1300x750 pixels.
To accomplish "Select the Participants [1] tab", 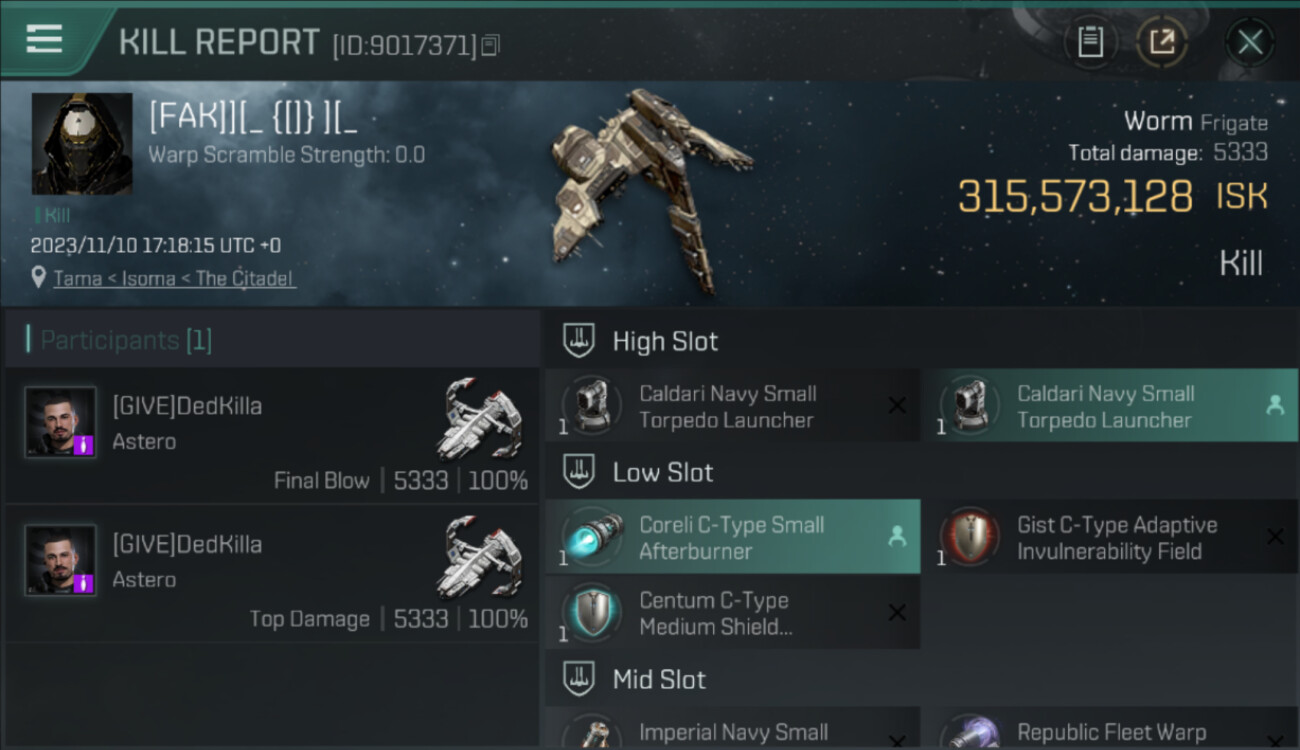I will tap(120, 340).
